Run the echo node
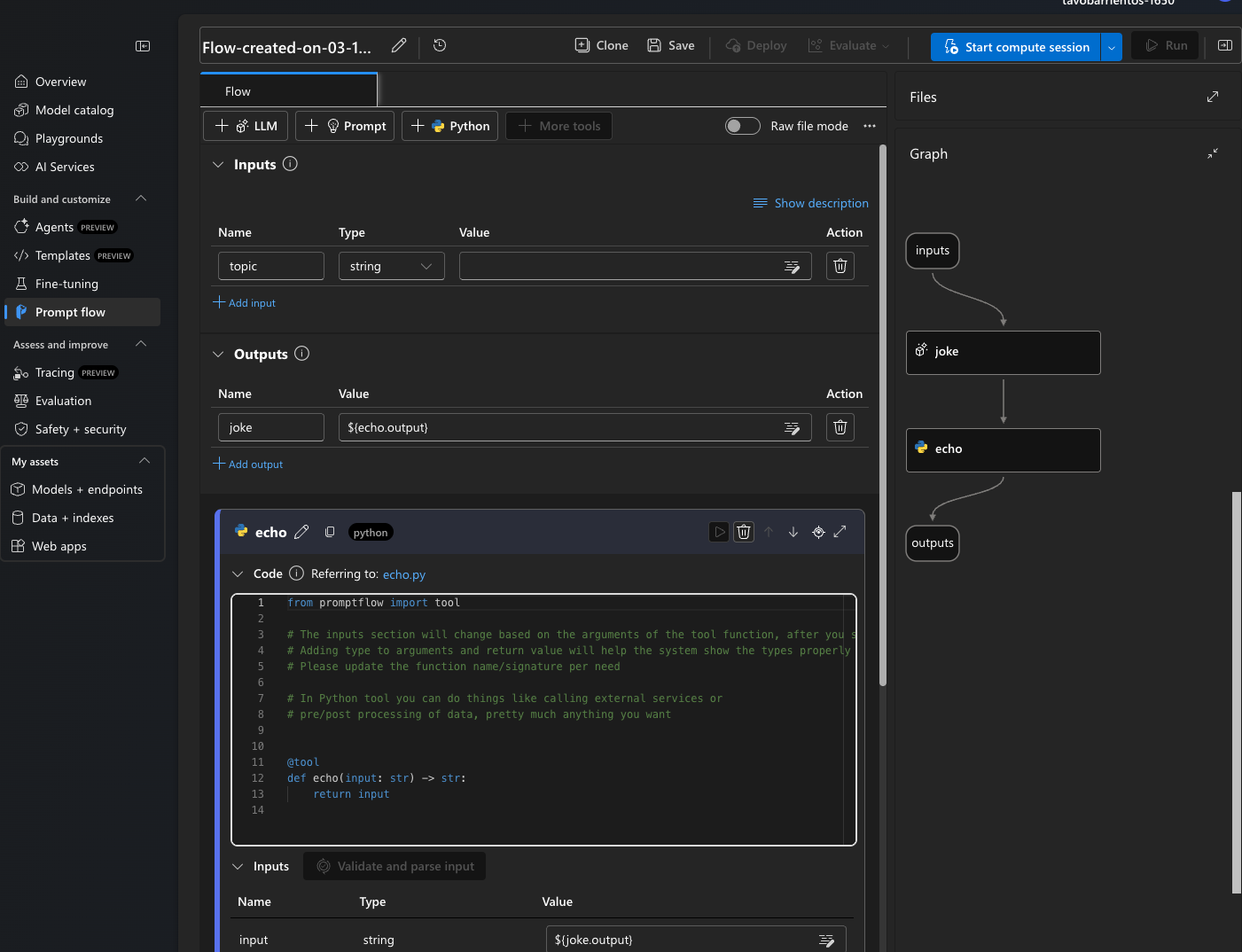This screenshot has width=1242, height=952. [x=719, y=532]
